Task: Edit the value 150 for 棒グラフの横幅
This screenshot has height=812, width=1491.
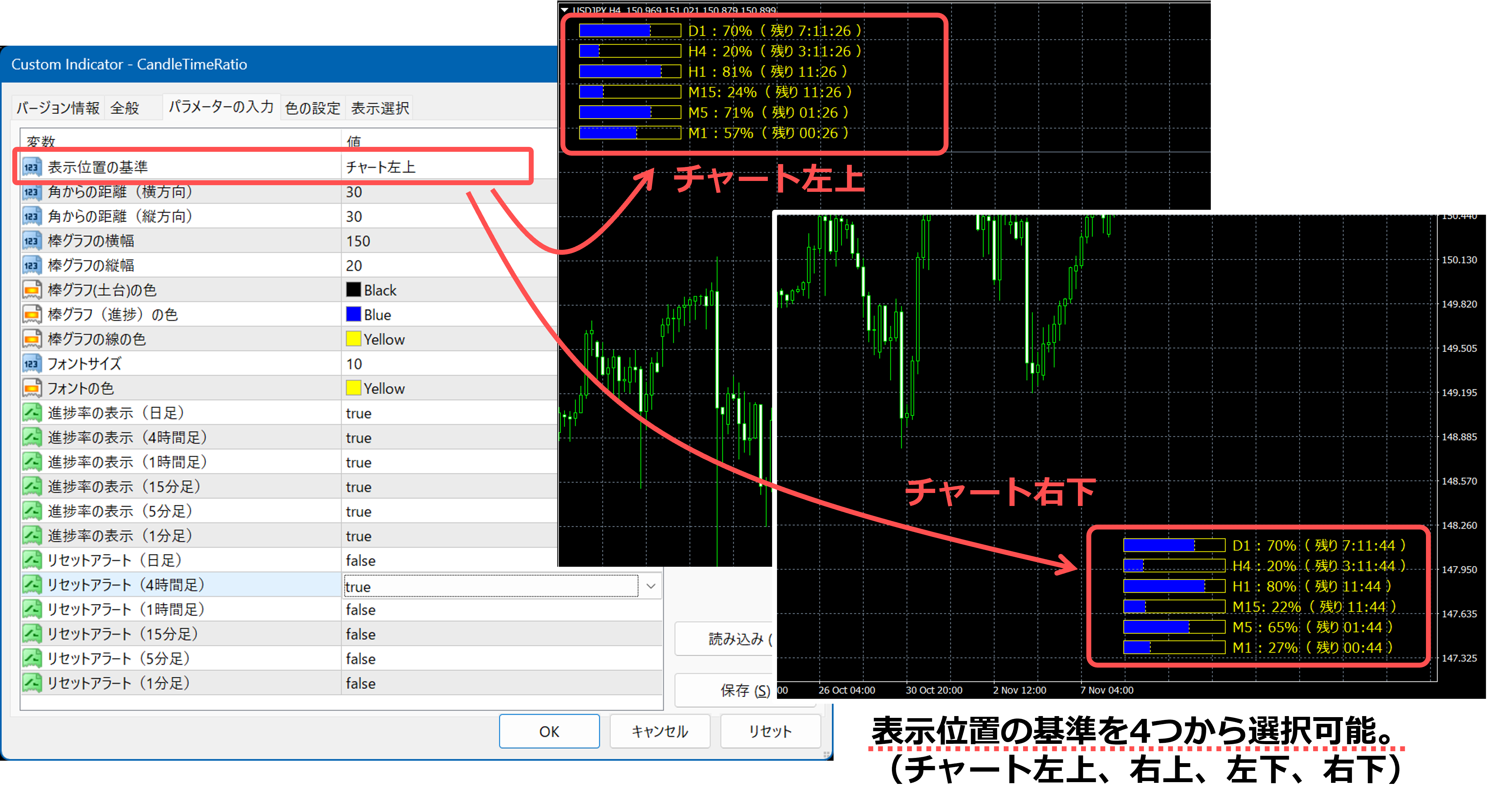Action: tap(358, 241)
